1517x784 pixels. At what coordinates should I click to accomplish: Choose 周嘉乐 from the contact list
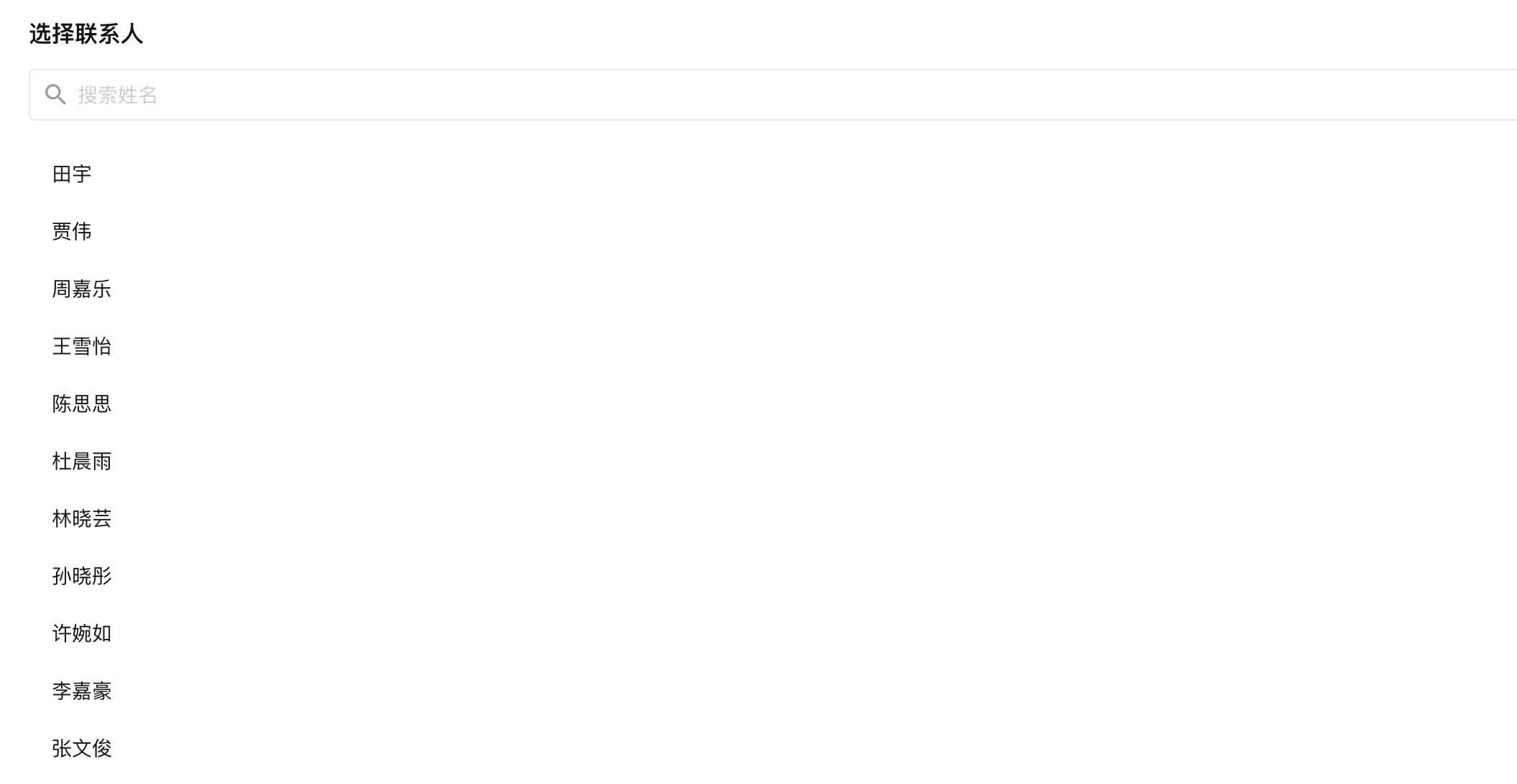click(x=773, y=289)
